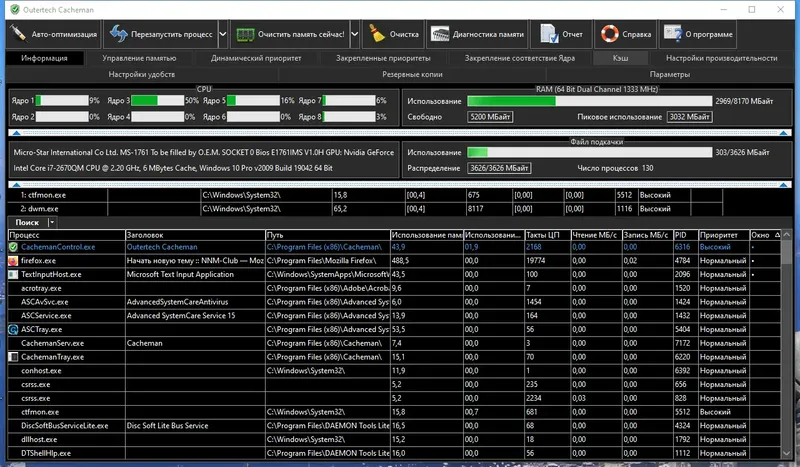Open the Управление памятью tab
Screen dimensions: 800x467
point(139,58)
